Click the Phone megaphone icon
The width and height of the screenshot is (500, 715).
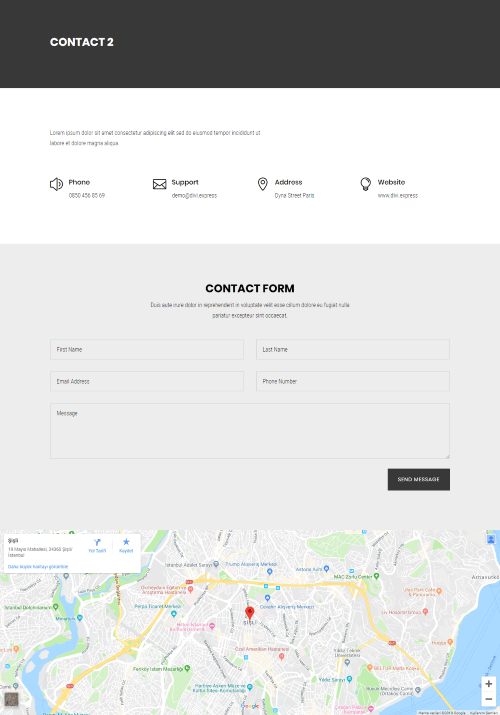tap(56, 184)
